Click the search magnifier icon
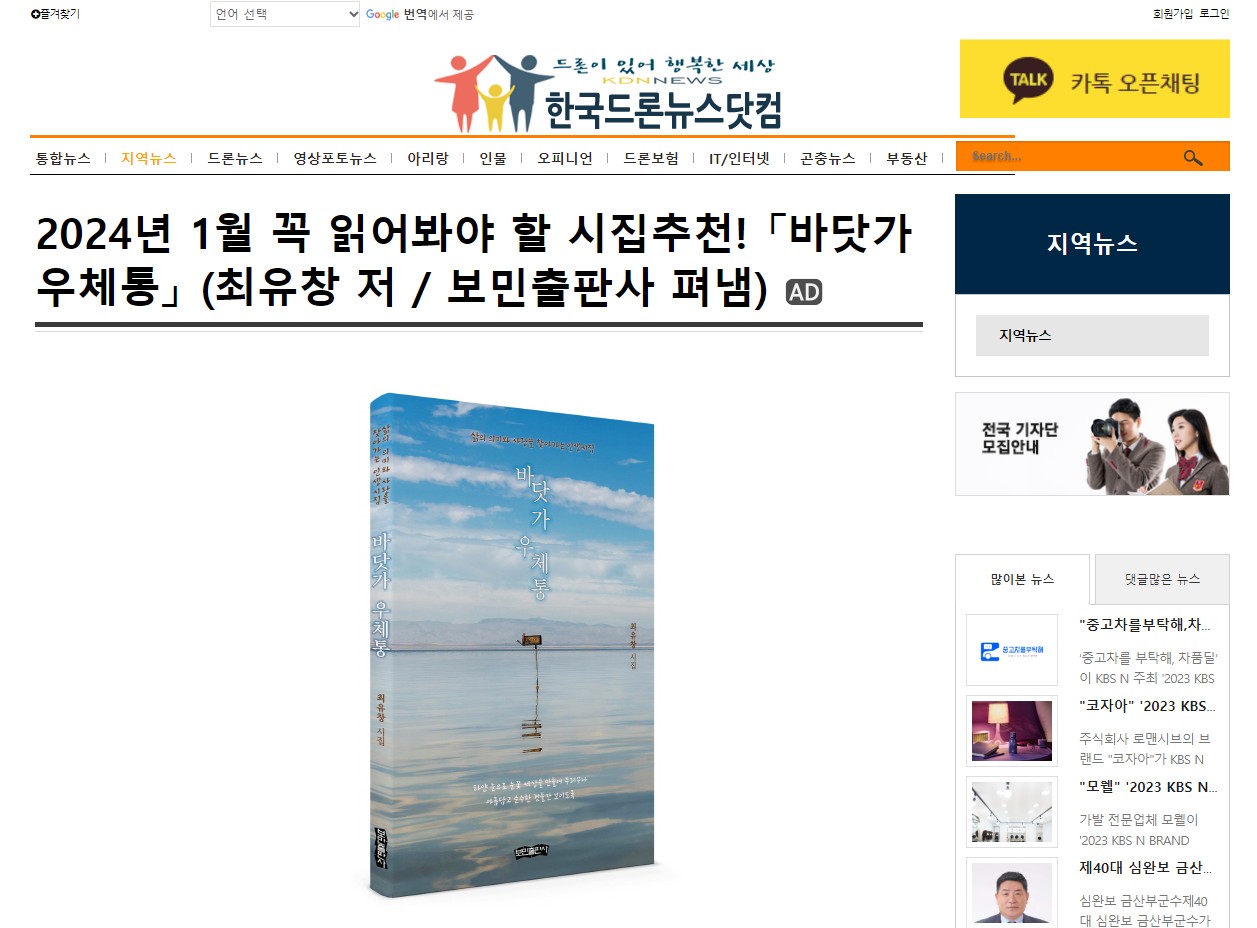This screenshot has height=928, width=1257. click(1192, 157)
